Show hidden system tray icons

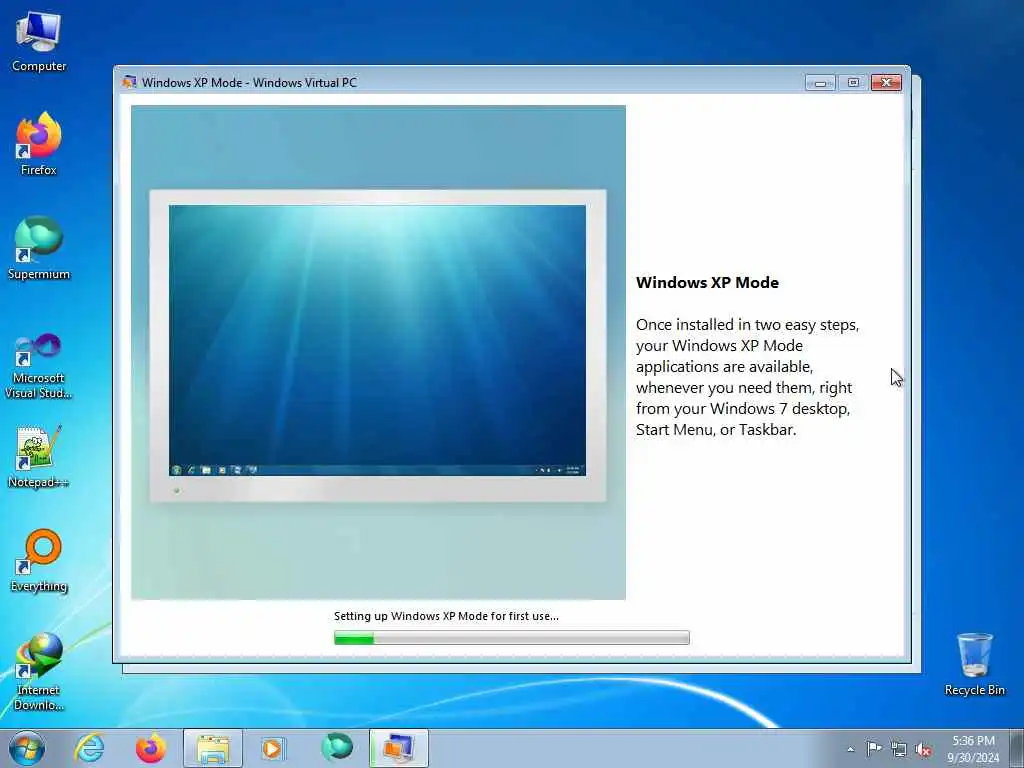coord(850,749)
